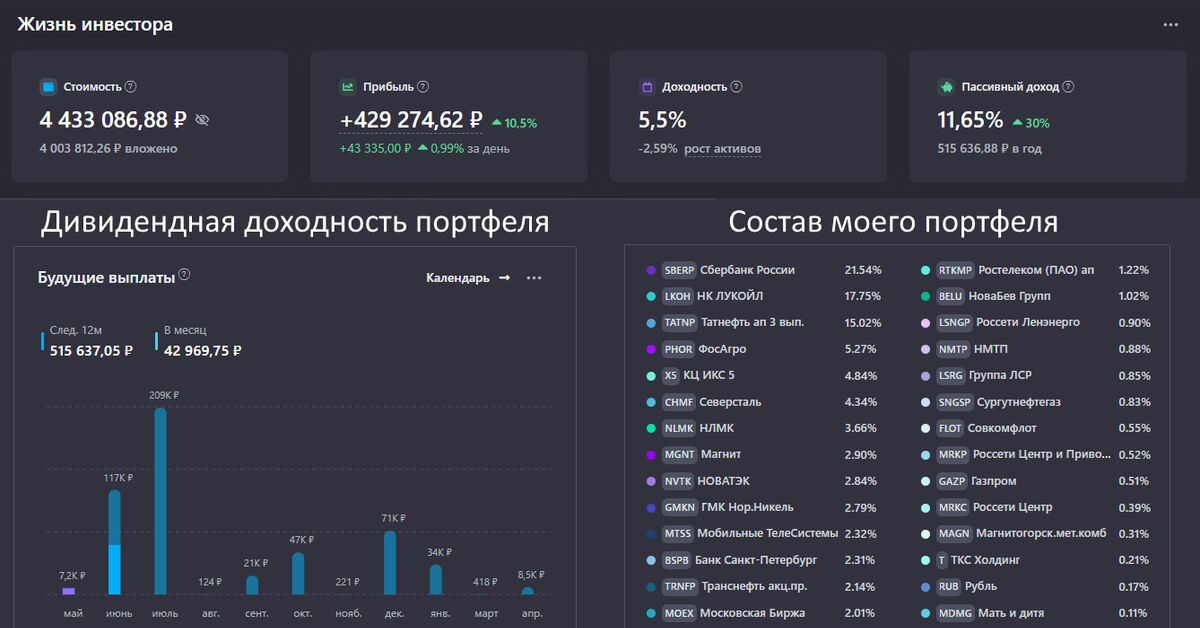Toggle the portfolio value visibility eye icon
The width and height of the screenshot is (1200, 628).
click(202, 120)
